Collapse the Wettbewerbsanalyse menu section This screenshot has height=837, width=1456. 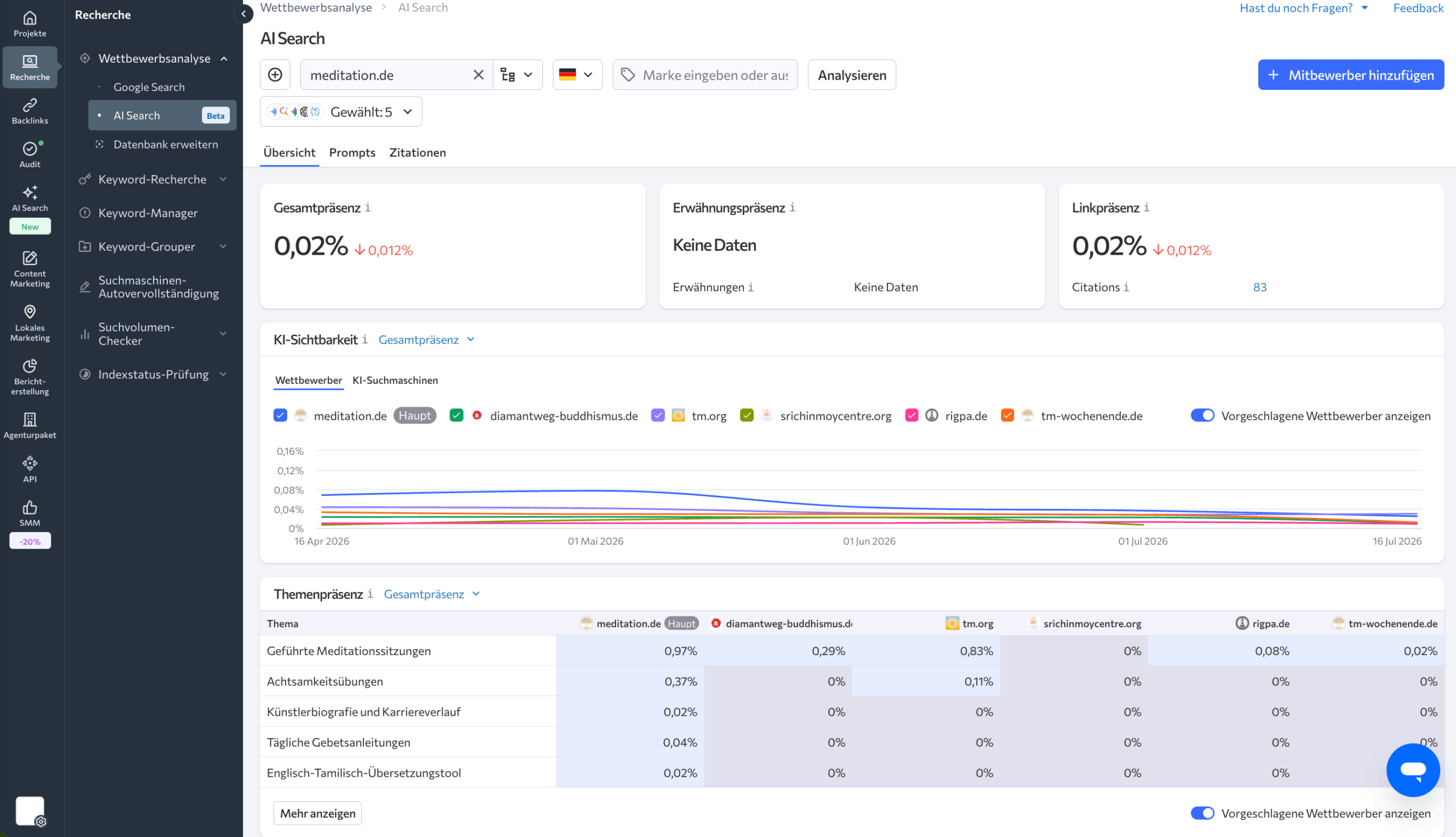pyautogui.click(x=224, y=59)
